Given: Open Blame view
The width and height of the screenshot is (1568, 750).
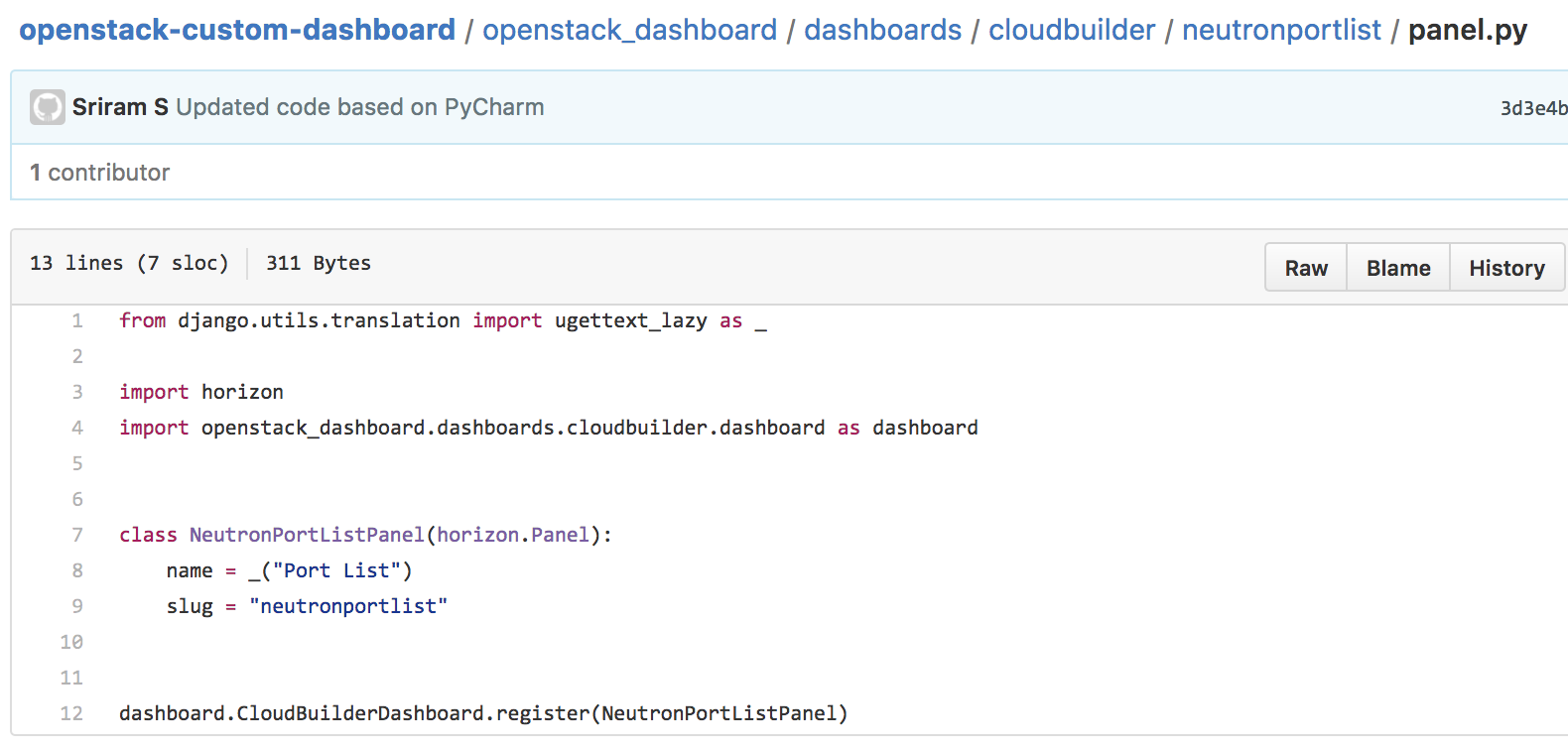Looking at the screenshot, I should (x=1398, y=268).
